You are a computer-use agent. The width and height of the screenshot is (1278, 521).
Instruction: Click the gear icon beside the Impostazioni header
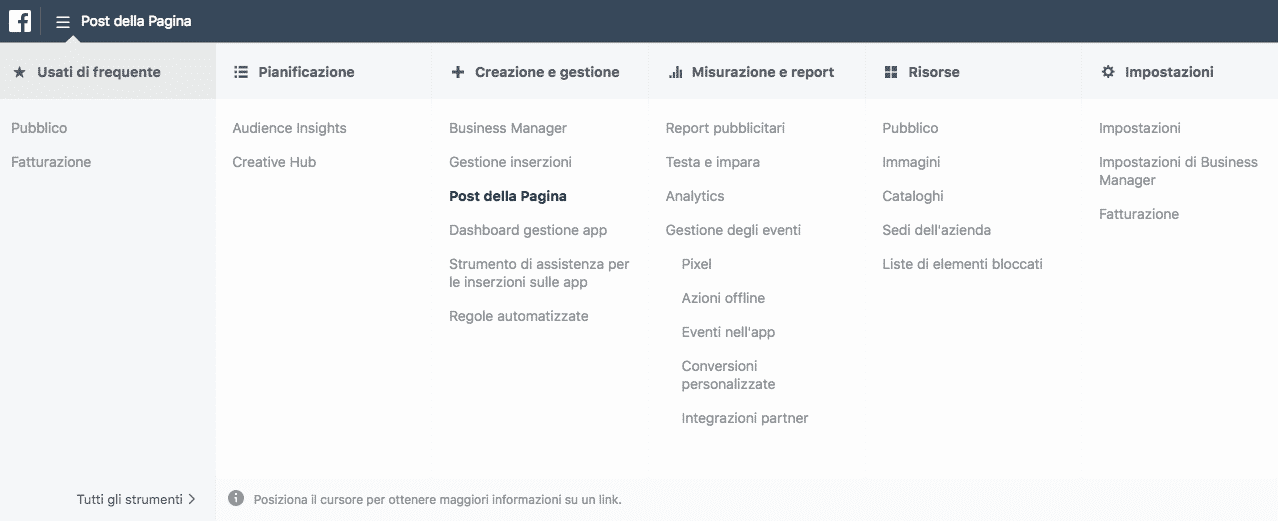pos(1108,72)
